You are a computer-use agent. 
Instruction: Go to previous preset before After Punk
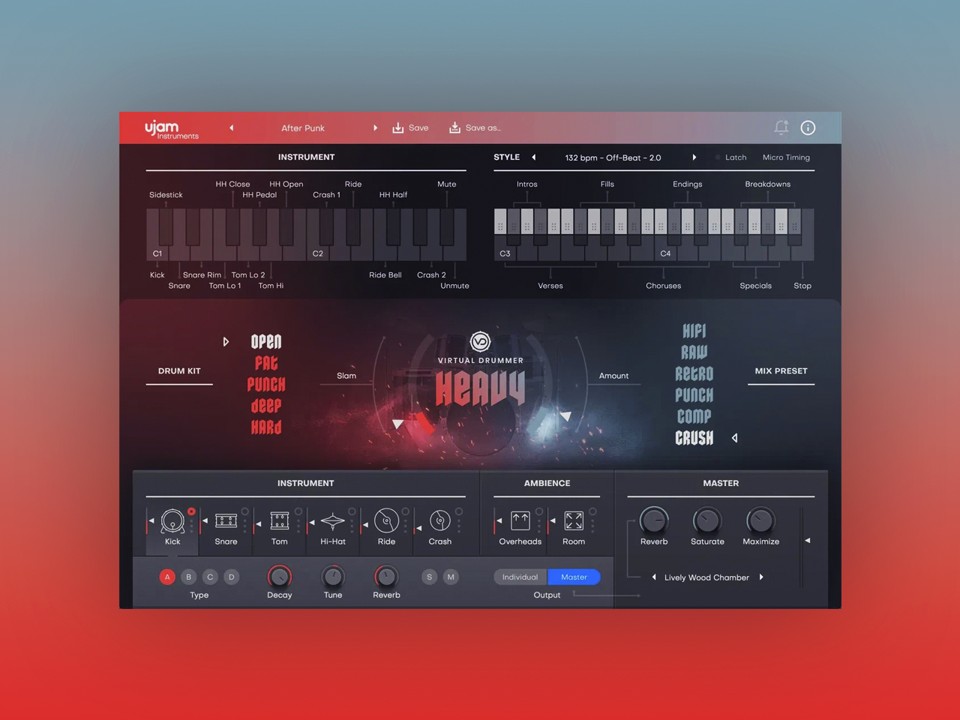click(231, 128)
